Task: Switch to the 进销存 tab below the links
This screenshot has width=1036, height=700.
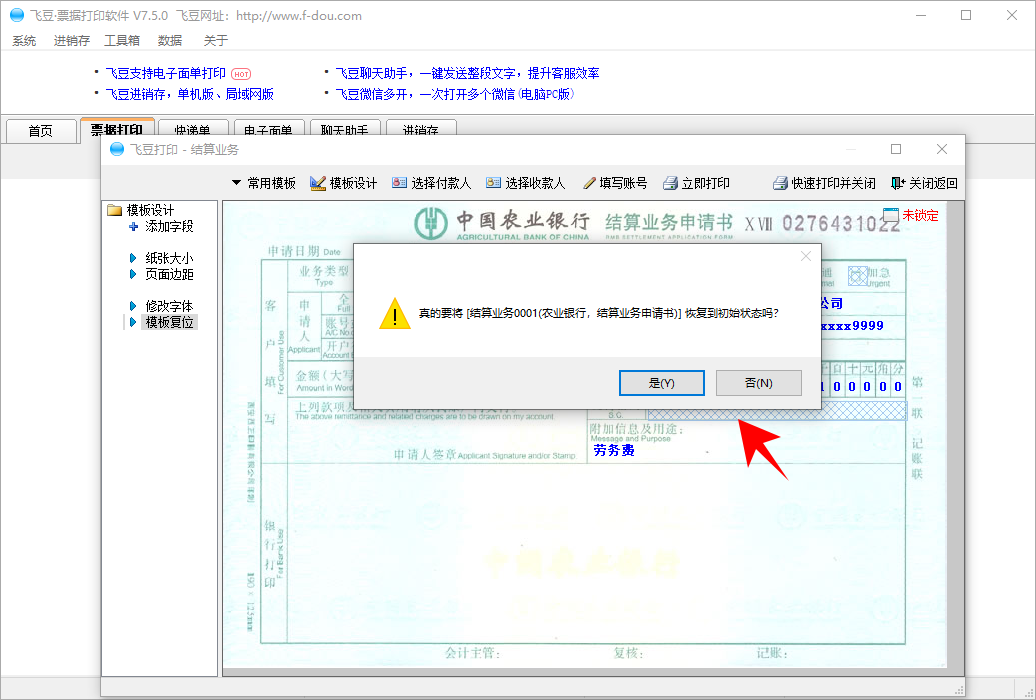Action: (x=421, y=130)
